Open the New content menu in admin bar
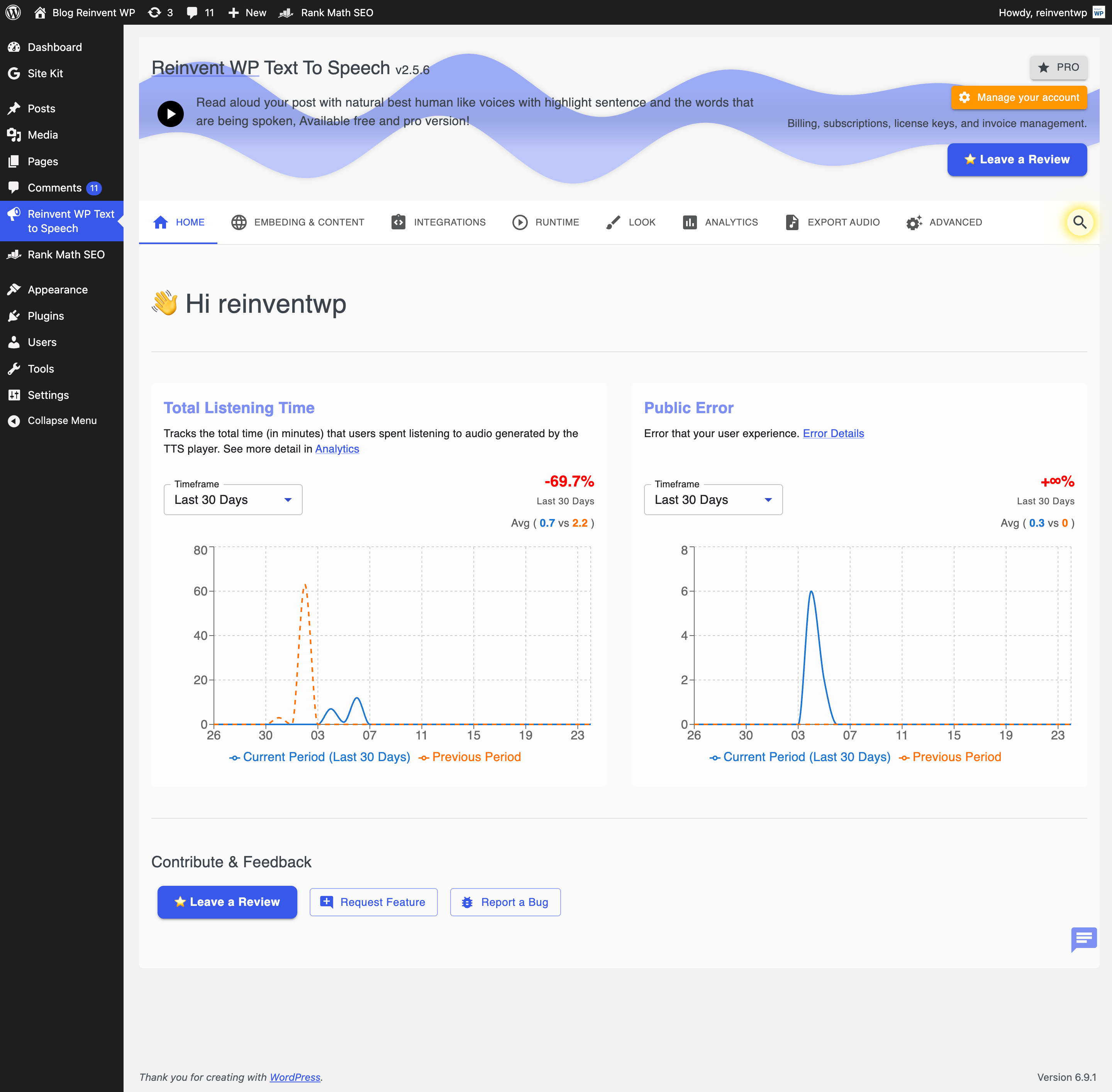Viewport: 1112px width, 1092px height. [x=247, y=12]
